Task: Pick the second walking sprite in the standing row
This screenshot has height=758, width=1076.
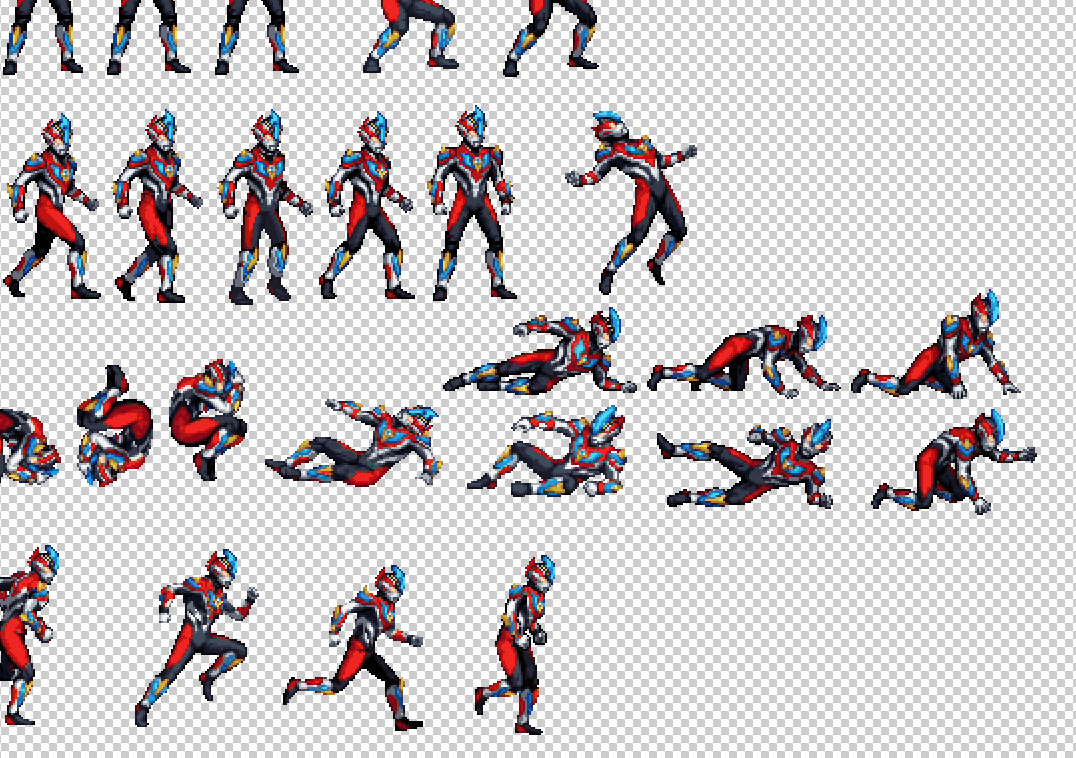Action: 158,206
